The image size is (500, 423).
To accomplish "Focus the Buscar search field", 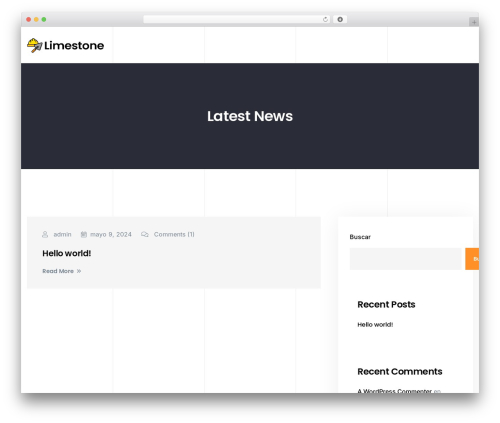I will tap(406, 259).
